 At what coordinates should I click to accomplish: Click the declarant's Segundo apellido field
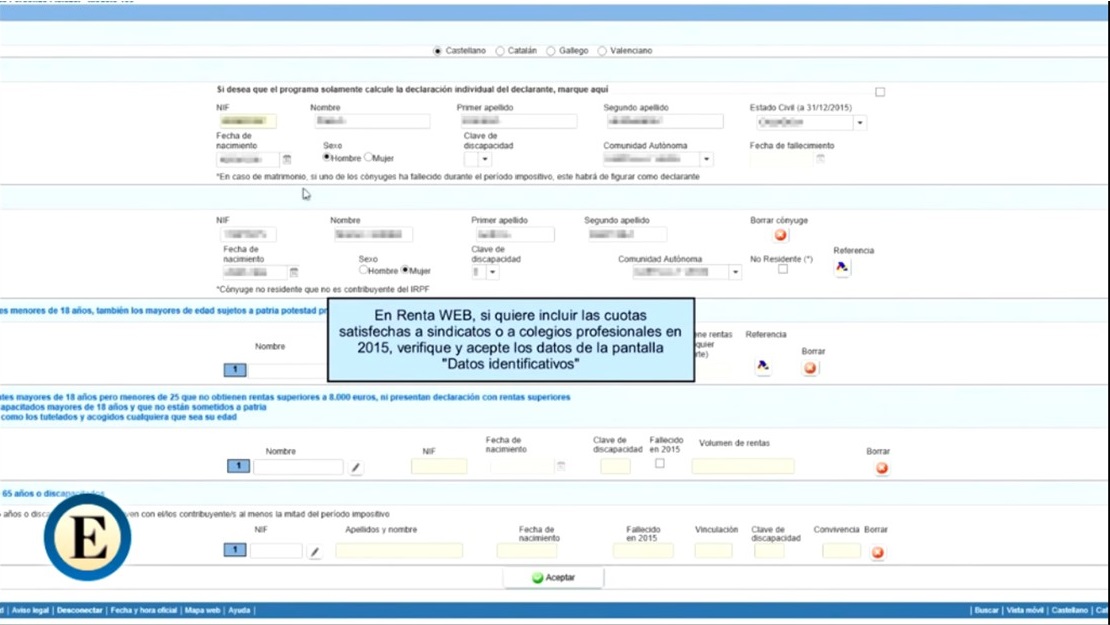click(664, 122)
